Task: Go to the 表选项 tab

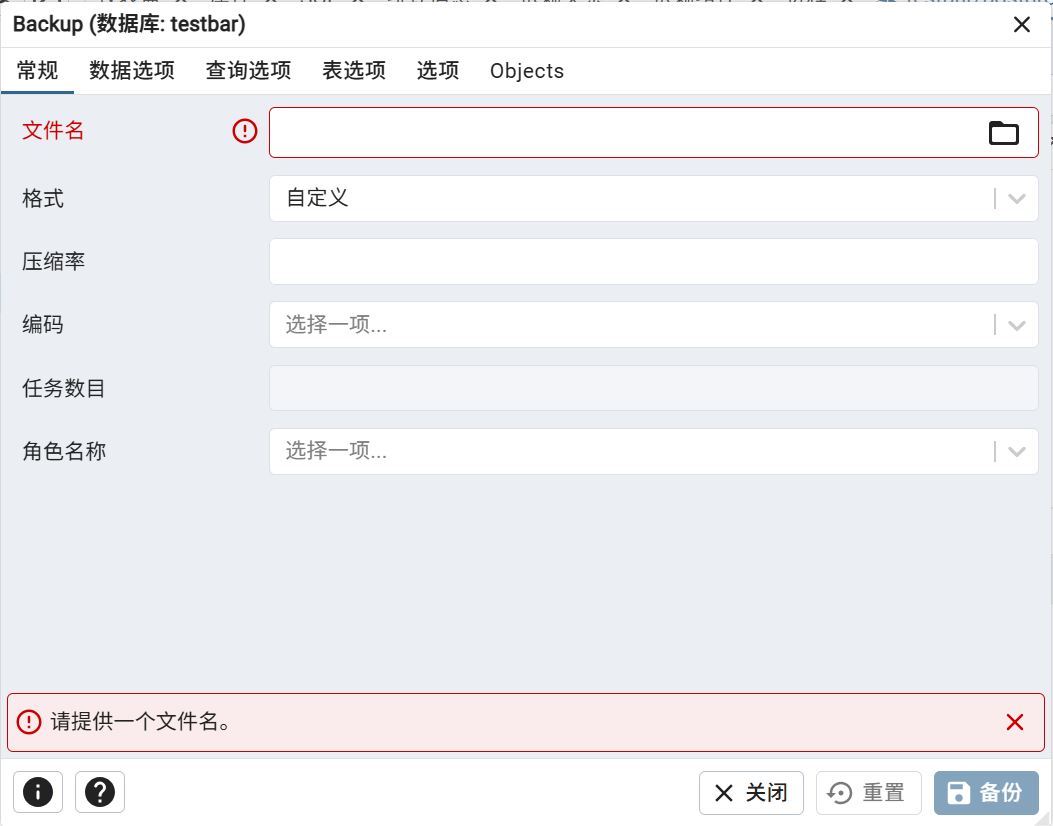Action: tap(354, 71)
